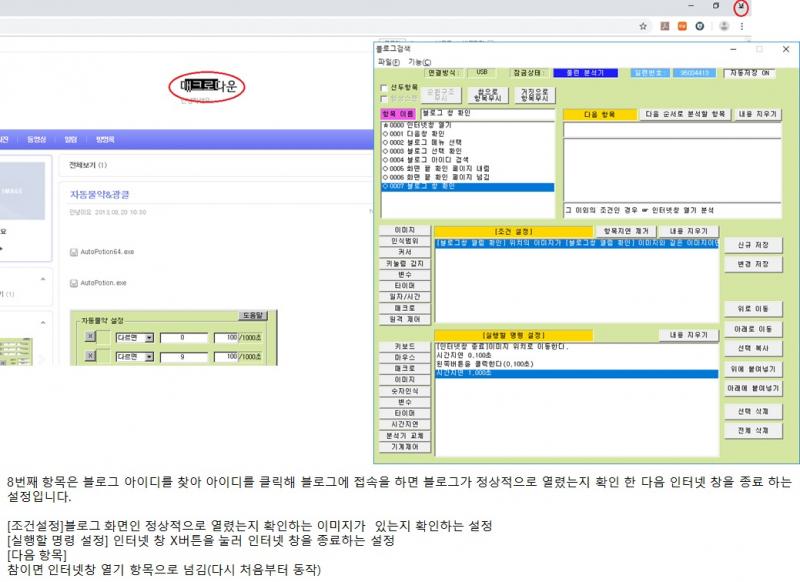Click the file icon beside AutoPotion.exe

coord(74,283)
